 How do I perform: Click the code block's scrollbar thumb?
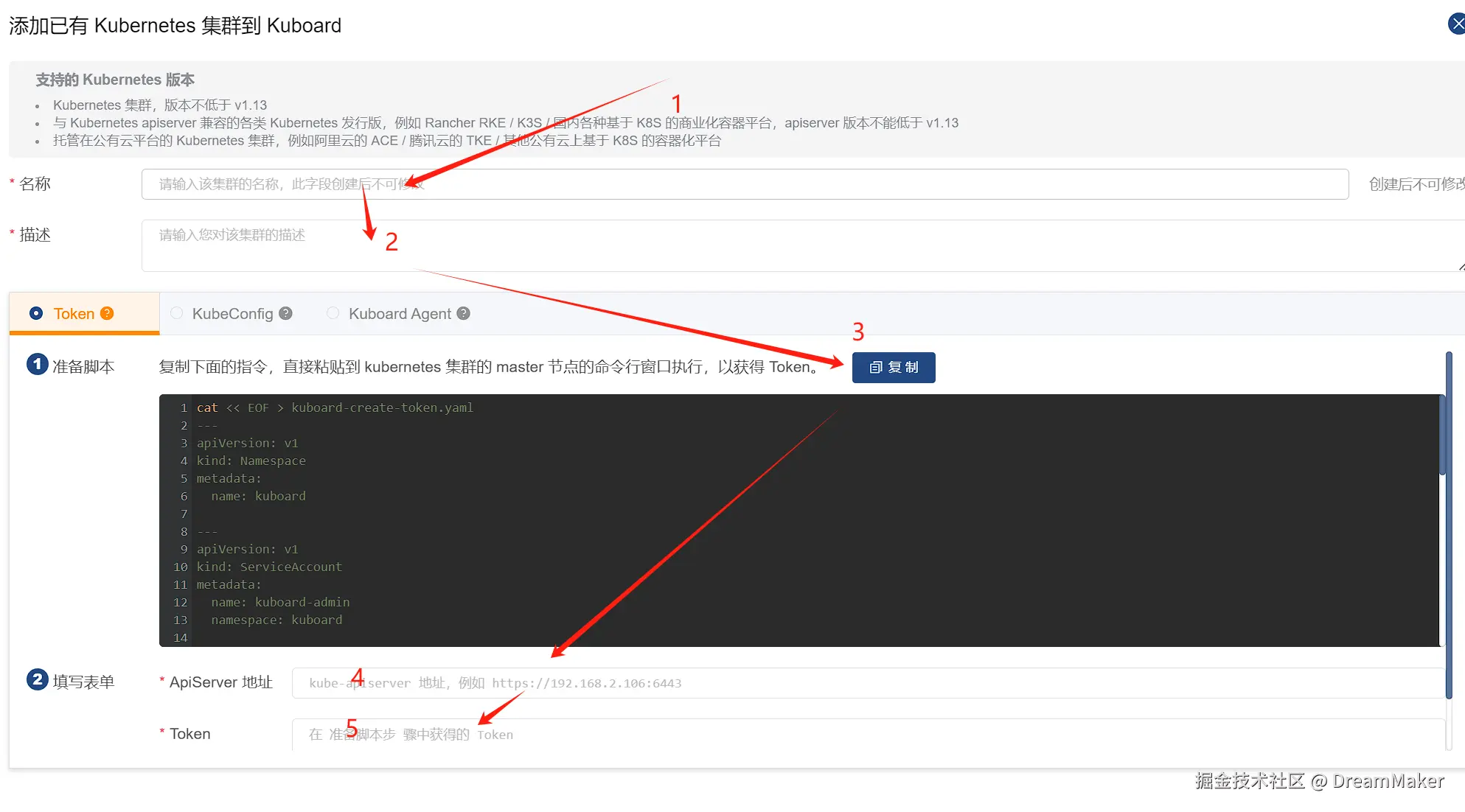tap(1442, 435)
